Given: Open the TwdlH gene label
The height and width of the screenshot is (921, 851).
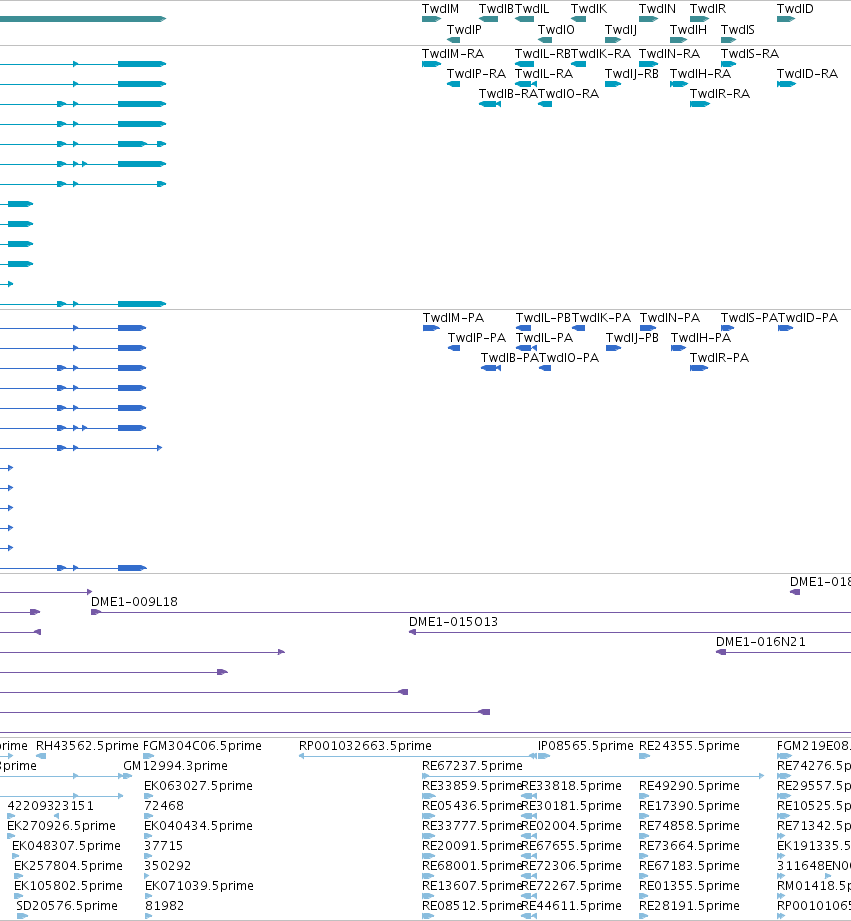Looking at the screenshot, I should [x=688, y=29].
